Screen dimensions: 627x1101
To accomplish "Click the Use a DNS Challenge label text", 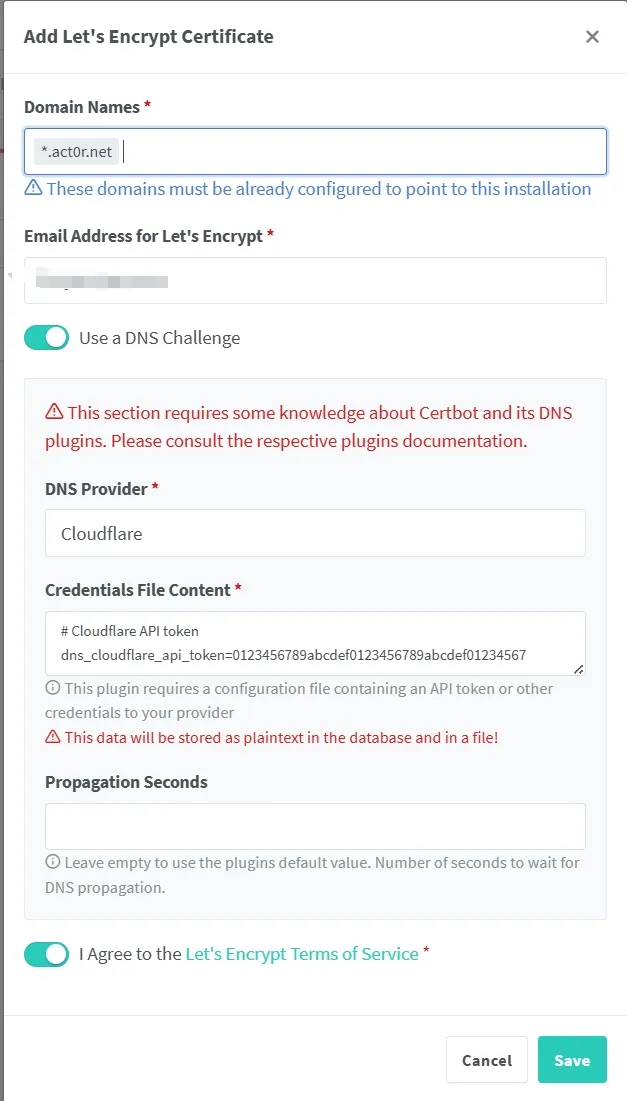I will (x=159, y=338).
